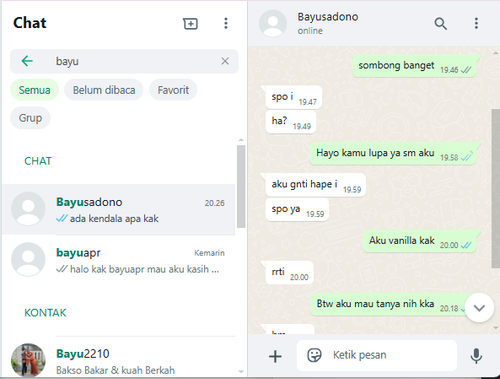Viewport: 500px width, 379px height.
Task: Click the 'Aku vanilla kak' message
Action: click(419, 241)
